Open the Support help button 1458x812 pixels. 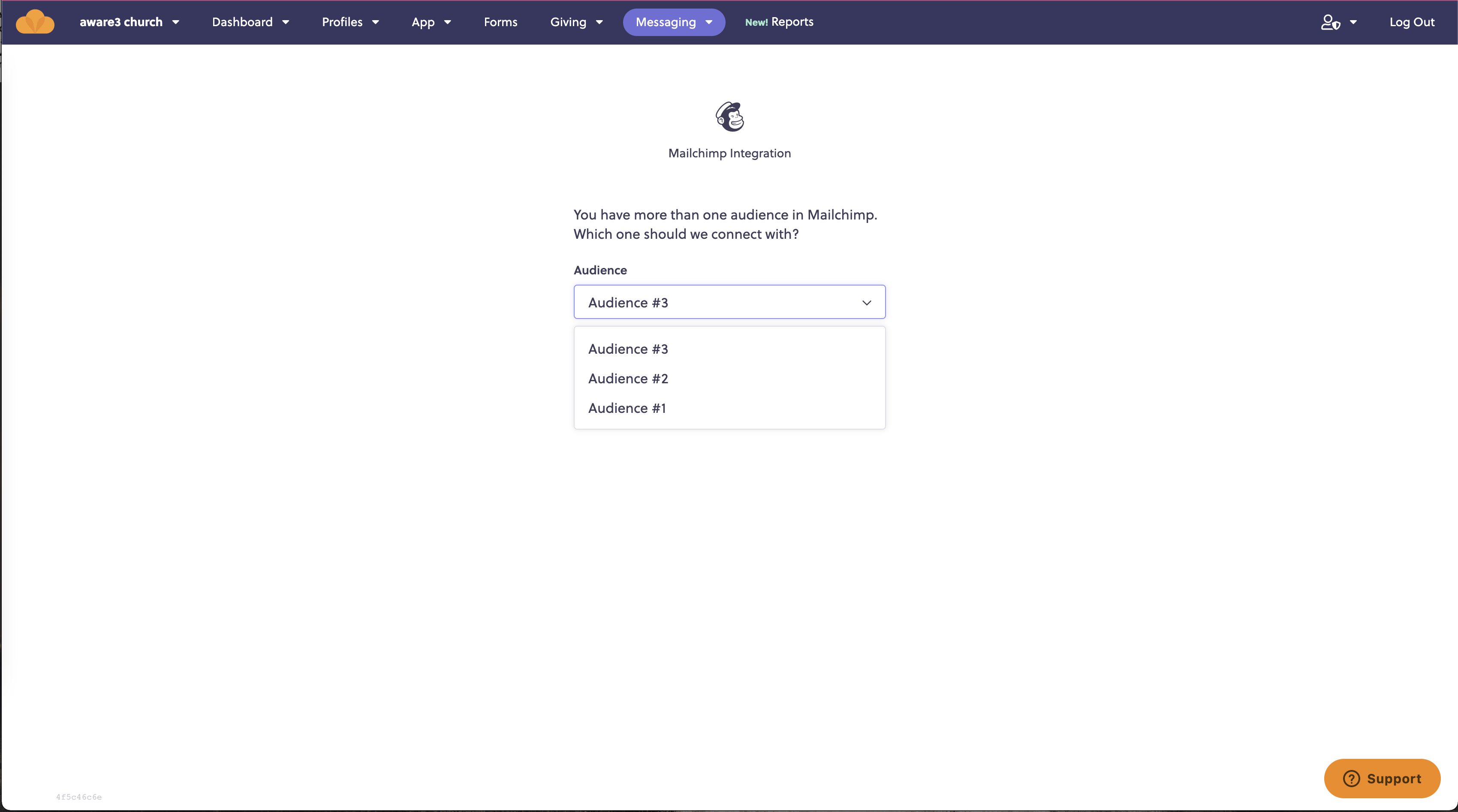click(1382, 778)
